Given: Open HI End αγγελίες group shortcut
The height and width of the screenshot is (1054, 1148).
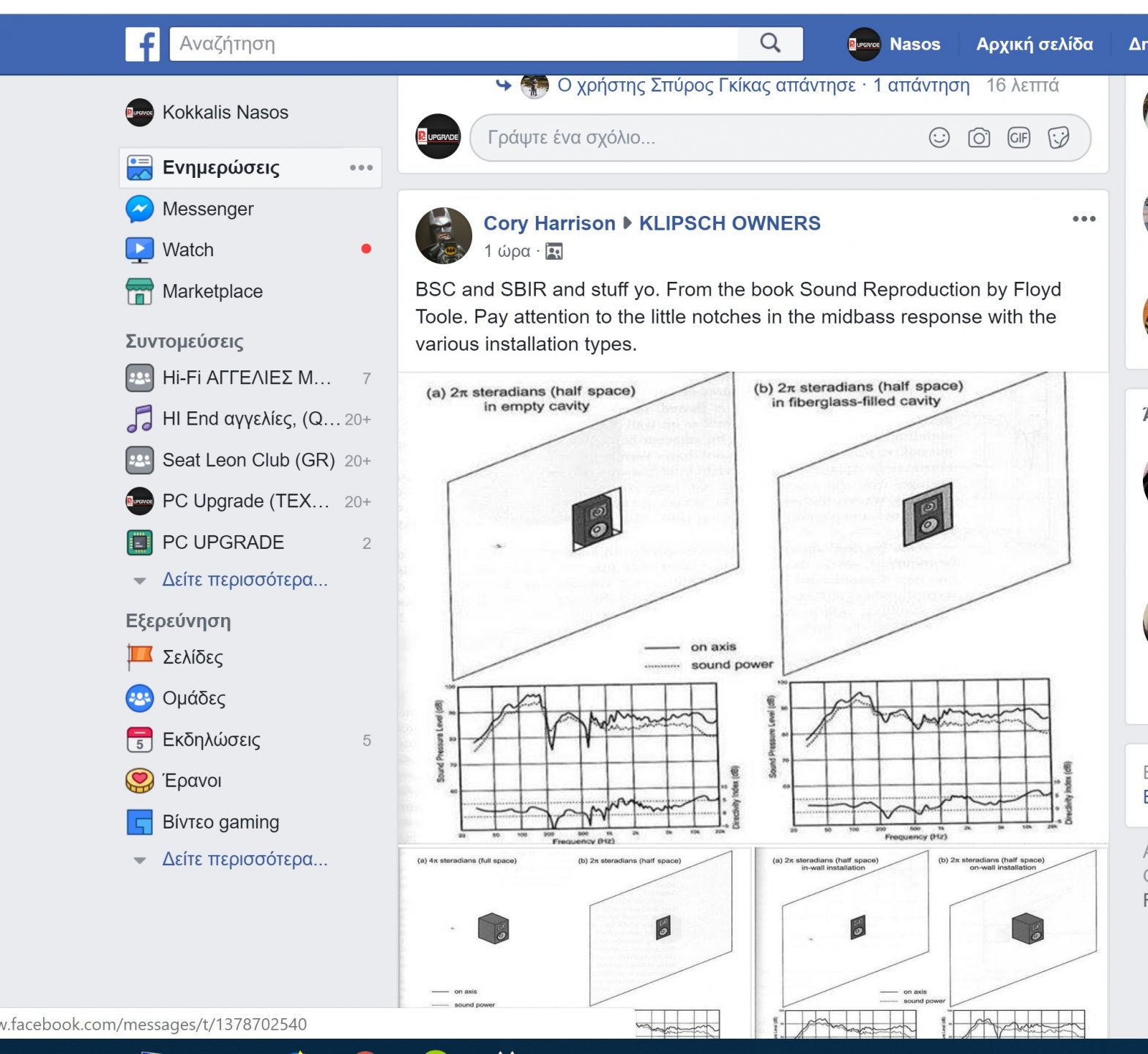Looking at the screenshot, I should (x=251, y=419).
